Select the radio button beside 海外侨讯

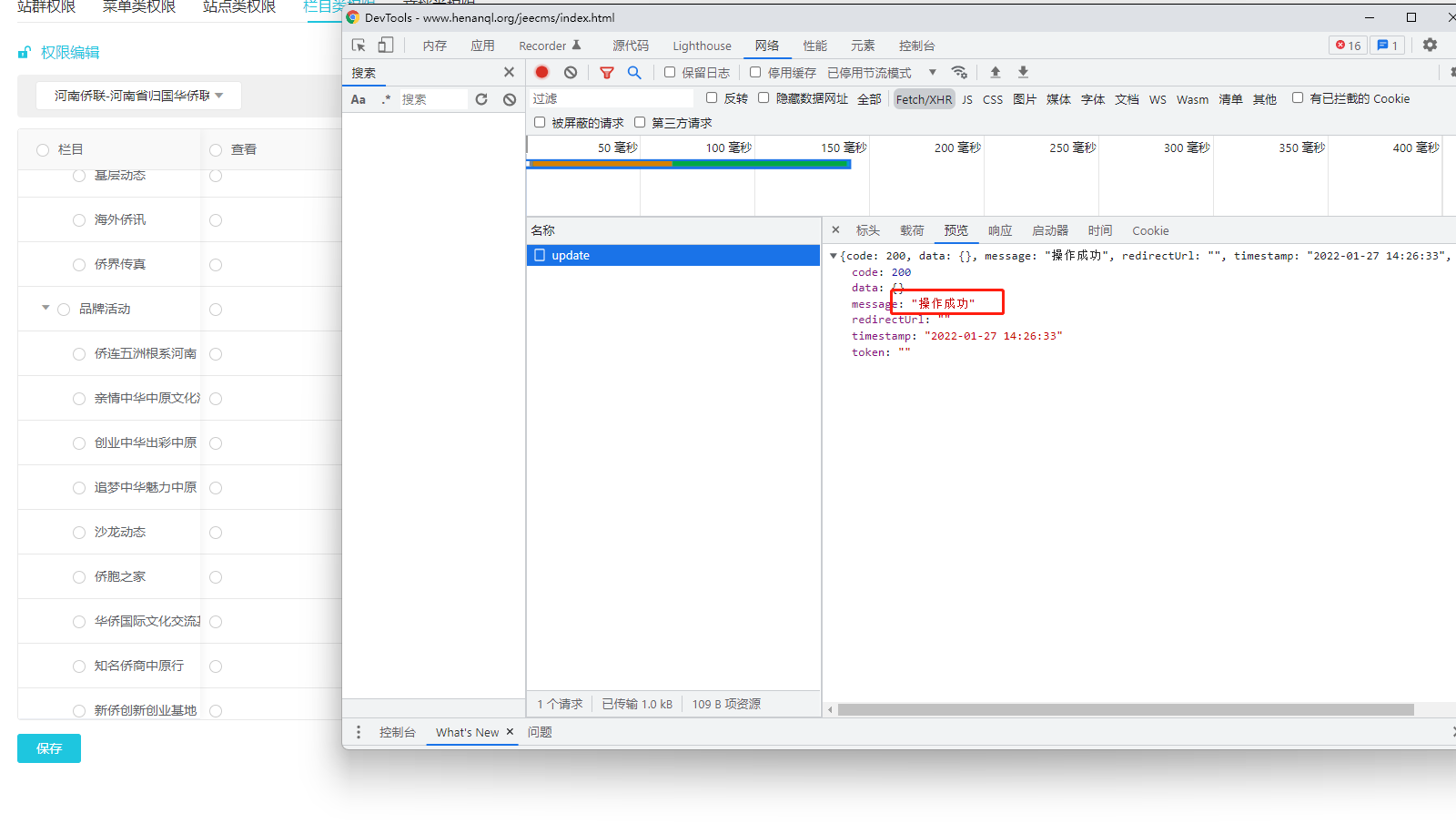point(79,220)
